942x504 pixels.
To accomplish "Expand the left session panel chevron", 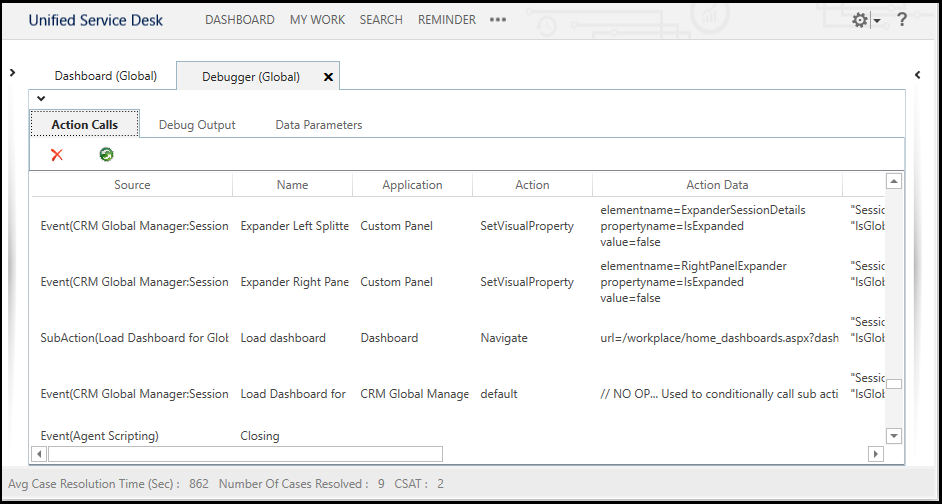I will 13,73.
